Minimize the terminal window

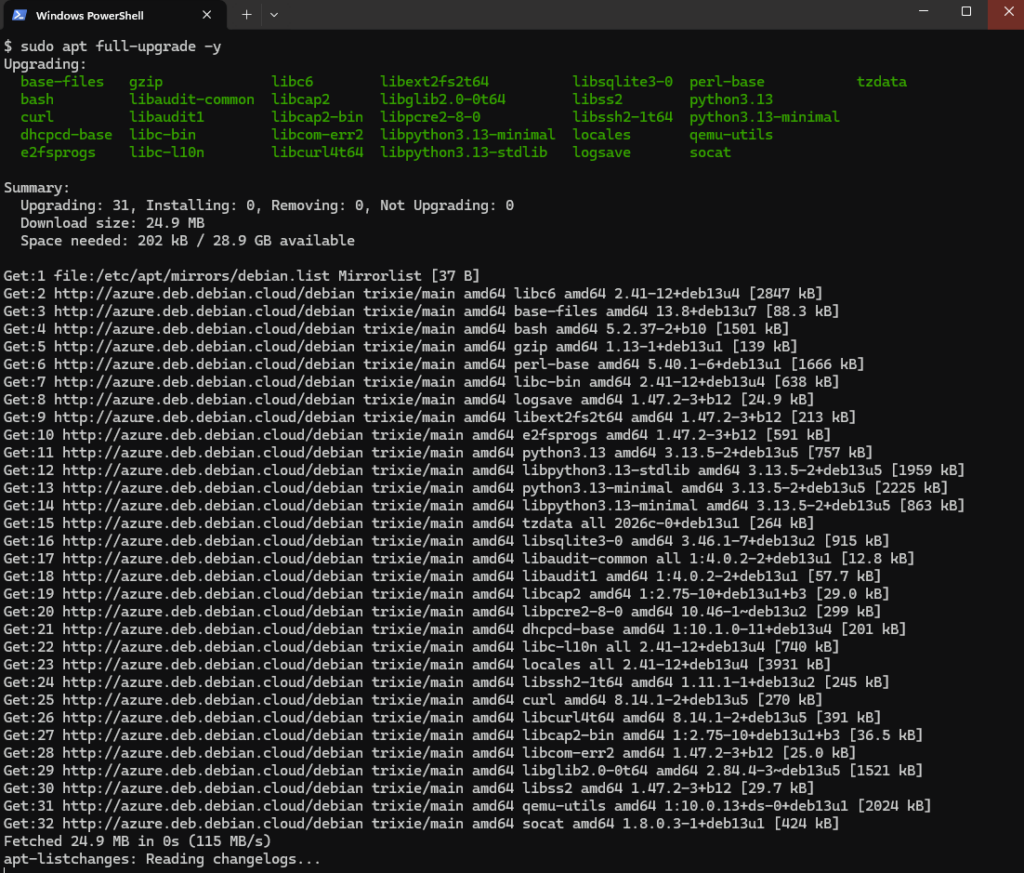[x=923, y=12]
